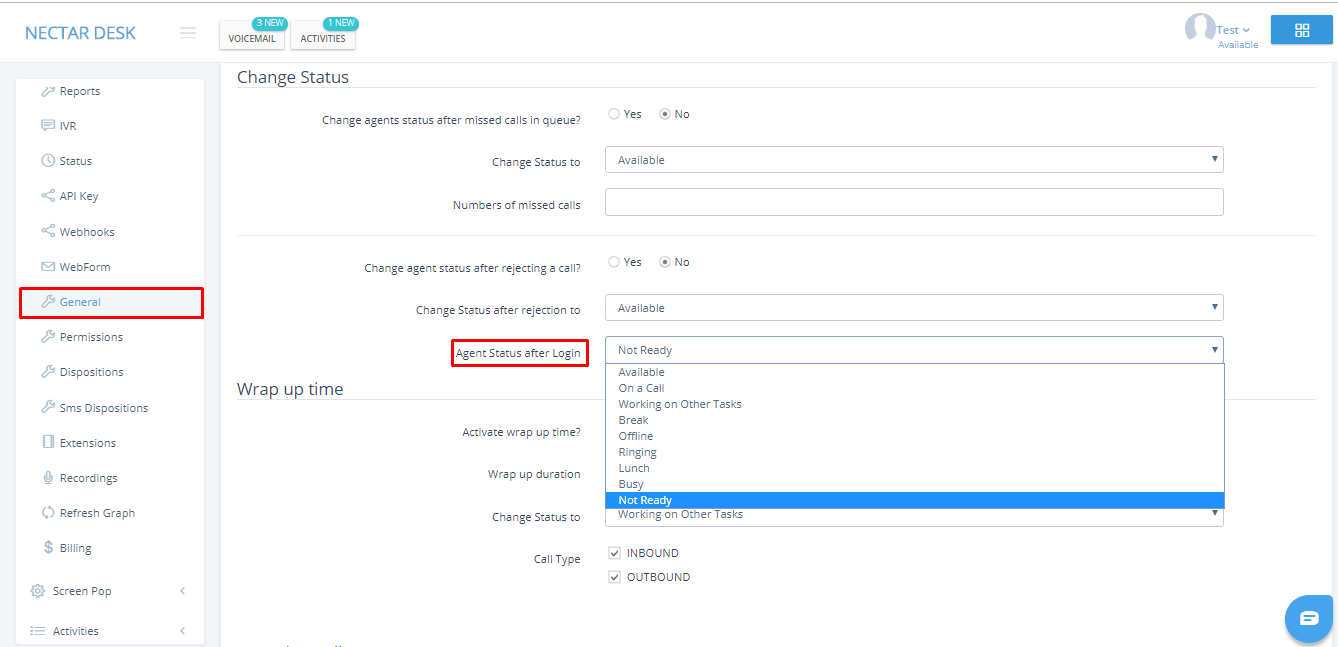
Task: Choose On a Call from the list
Action: point(914,388)
